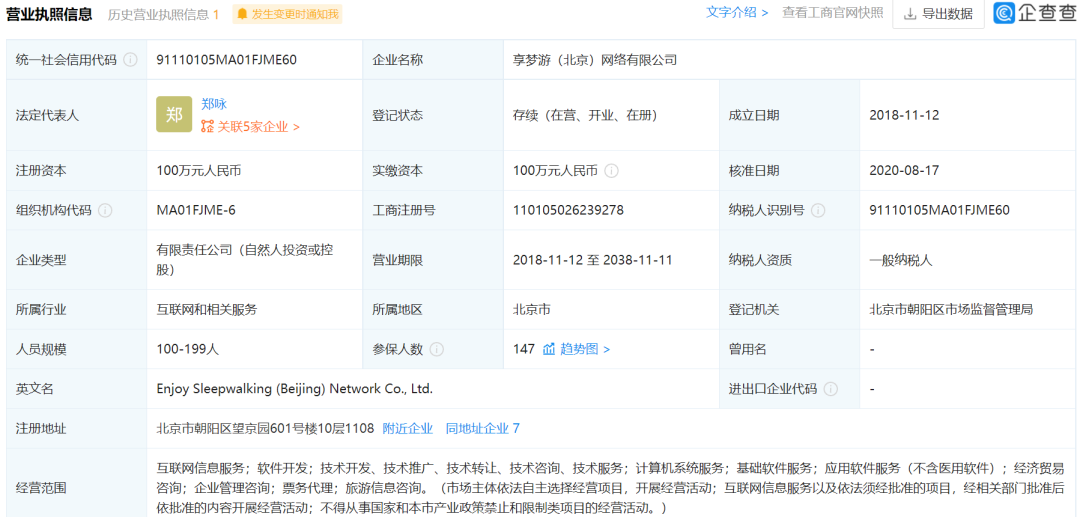This screenshot has width=1080, height=517.
Task: Click company name 享梦游（北京）网络有限公司
Action: 595,60
